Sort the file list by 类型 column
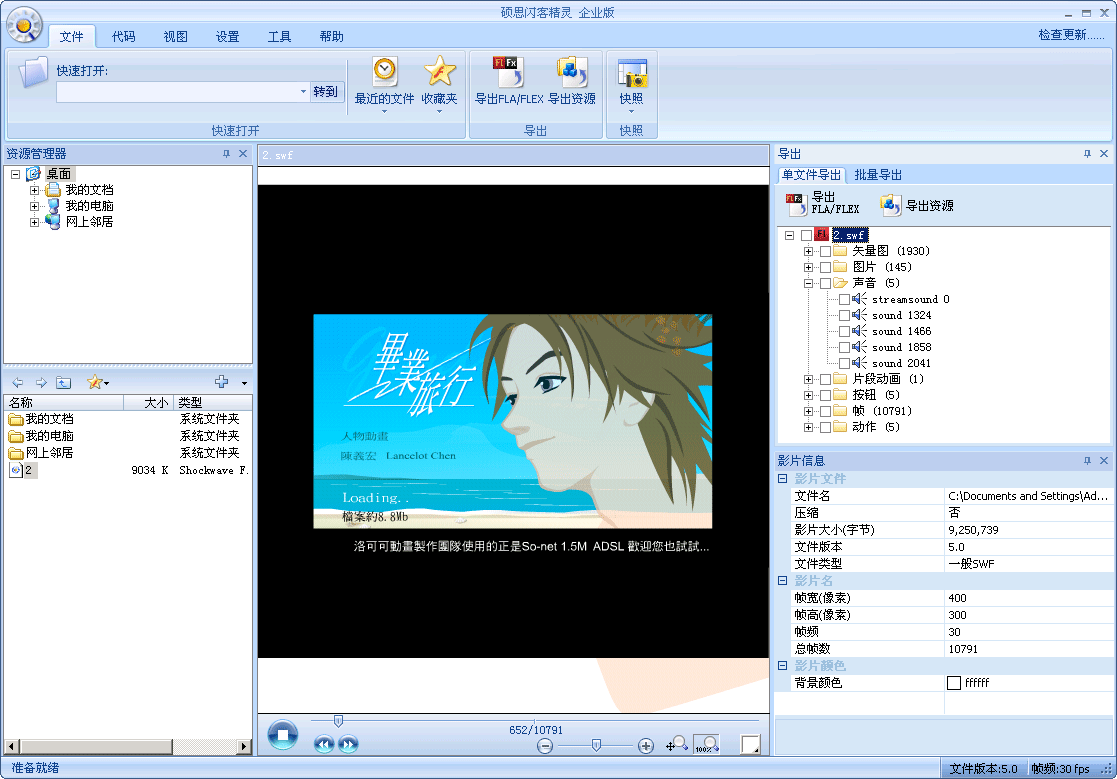The height and width of the screenshot is (779, 1117). [212, 403]
